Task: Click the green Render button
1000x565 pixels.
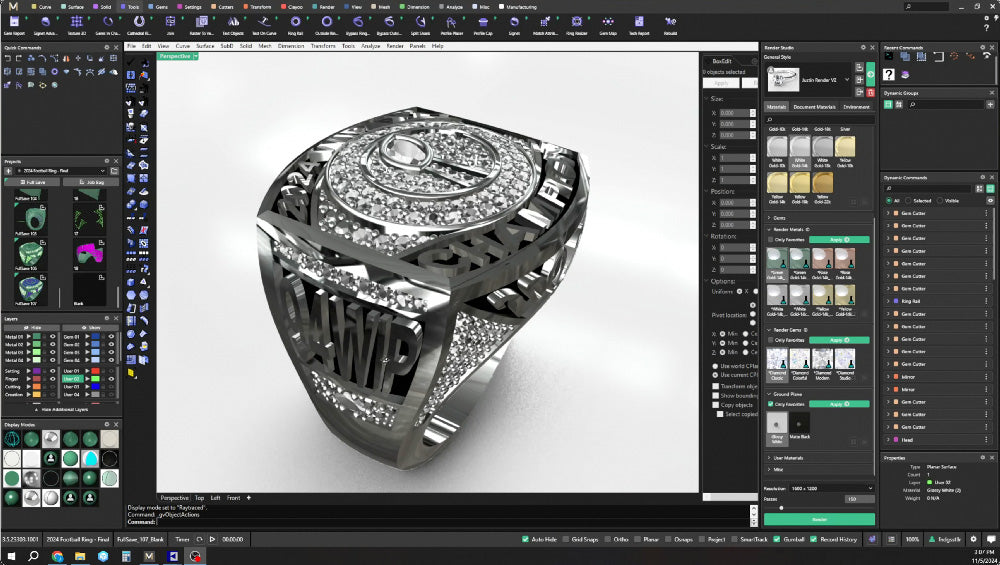Action: [820, 519]
